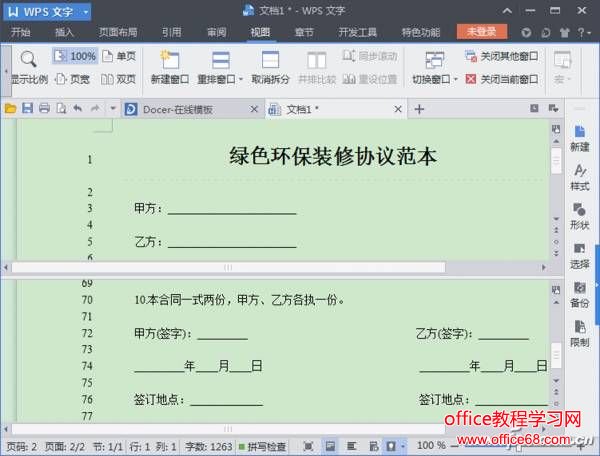This screenshot has height=456, width=600.
Task: Open the 开发工具 ribbon tab
Action: tap(357, 32)
